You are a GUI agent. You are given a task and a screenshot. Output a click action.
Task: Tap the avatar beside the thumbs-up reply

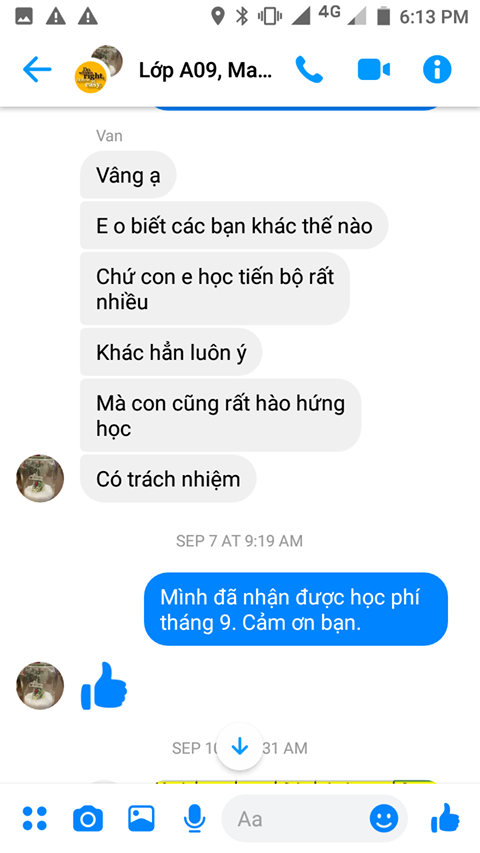[40, 685]
